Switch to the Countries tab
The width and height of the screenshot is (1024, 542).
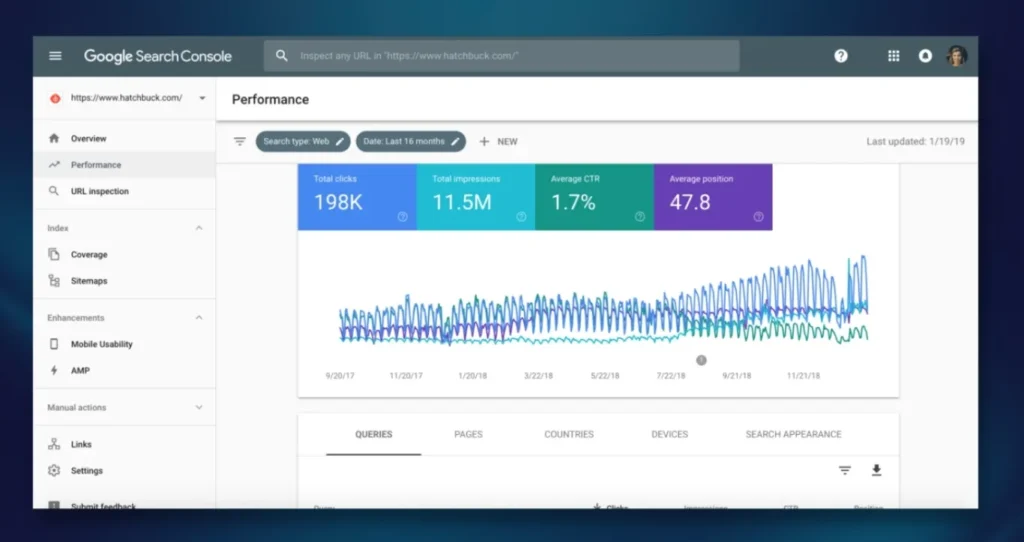tap(568, 435)
